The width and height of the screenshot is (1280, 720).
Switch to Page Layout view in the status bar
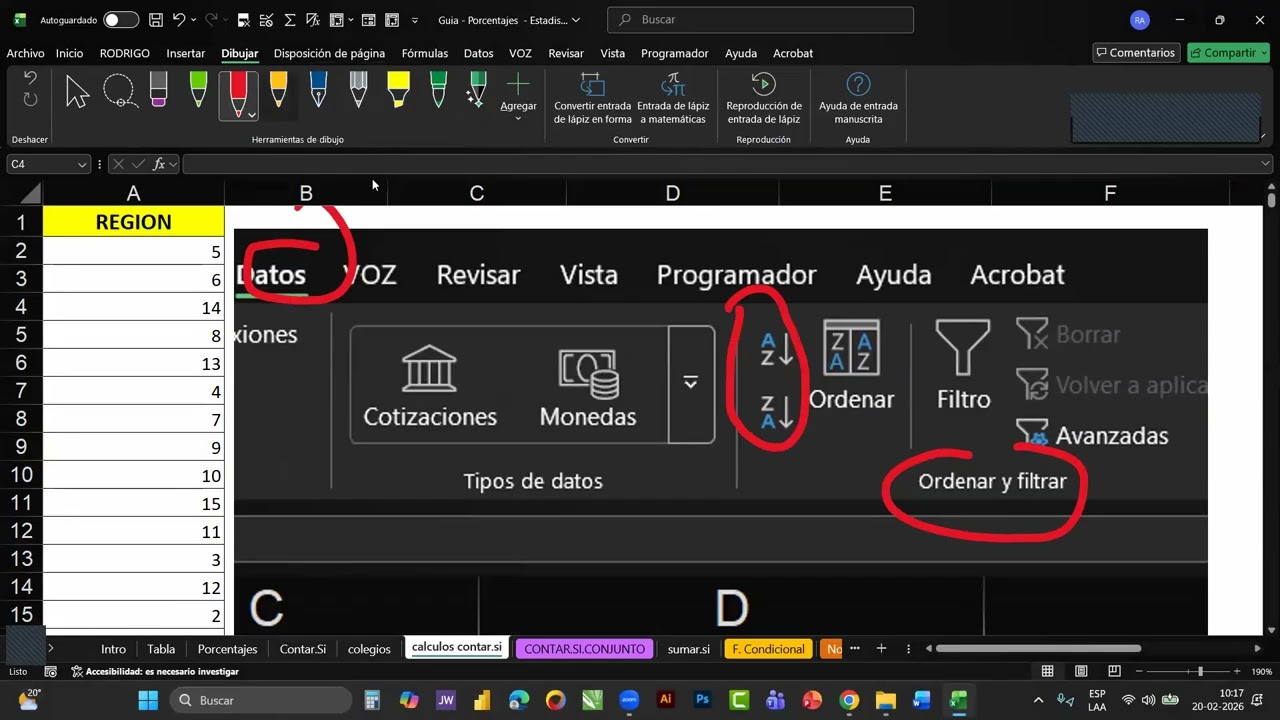pyautogui.click(x=1081, y=672)
